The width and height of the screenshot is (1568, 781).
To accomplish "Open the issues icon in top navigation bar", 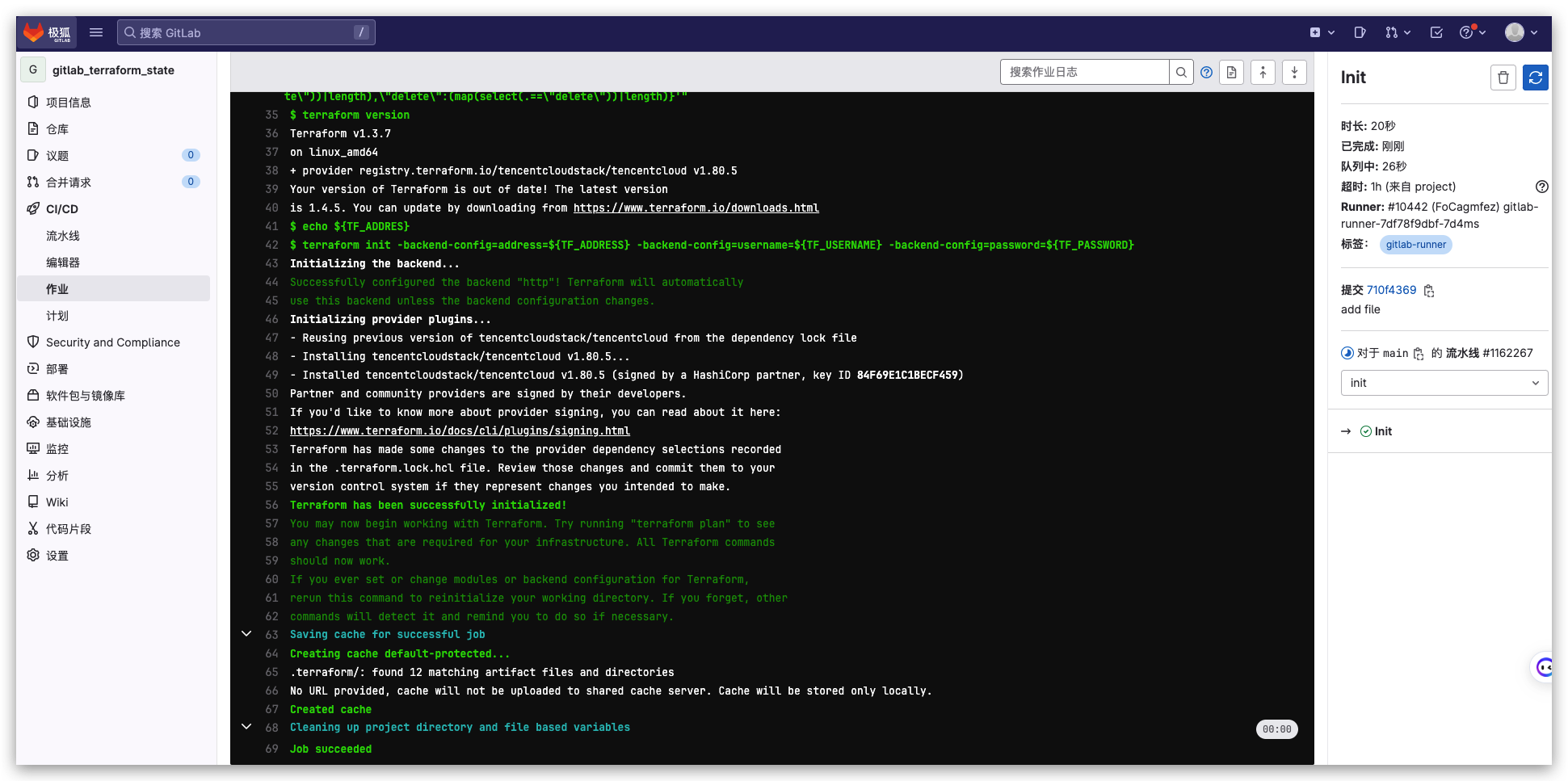I will pyautogui.click(x=1360, y=32).
